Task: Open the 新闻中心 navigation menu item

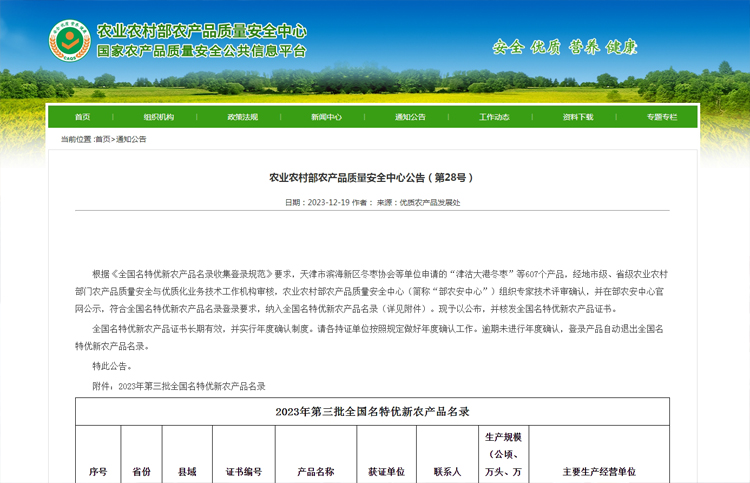Action: pos(326,117)
